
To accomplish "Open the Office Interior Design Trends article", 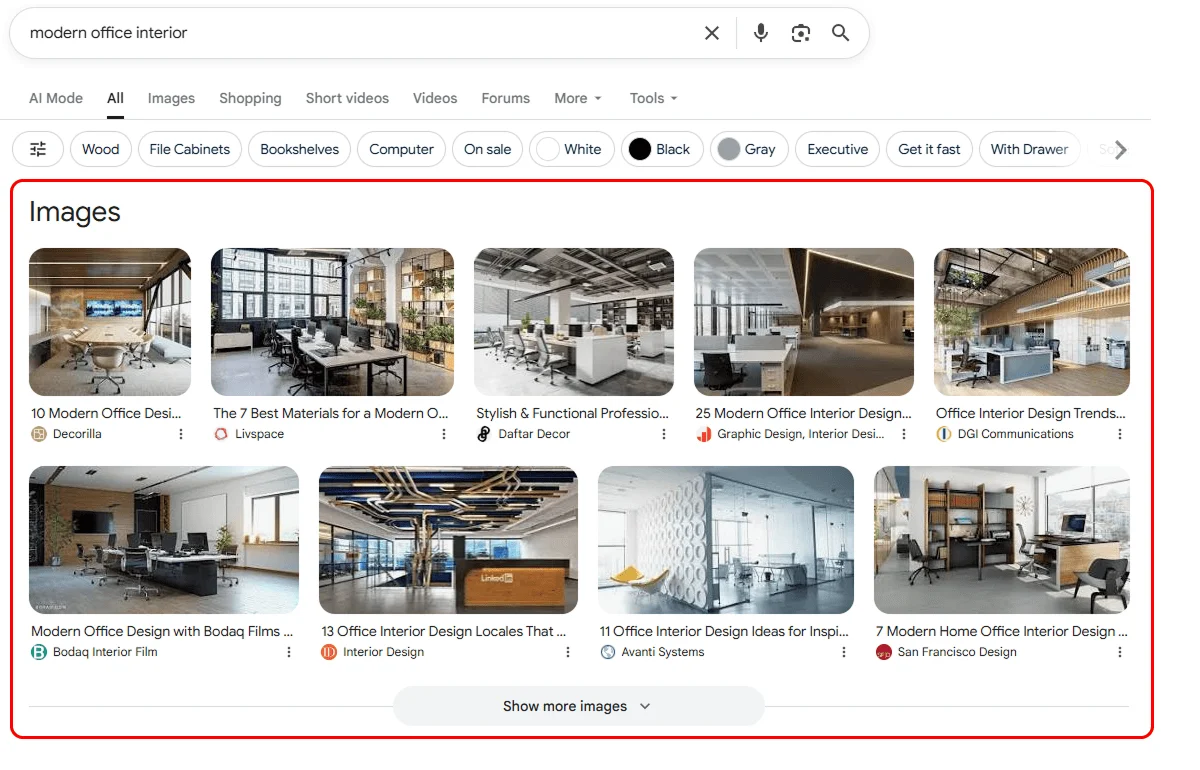I will point(1030,413).
